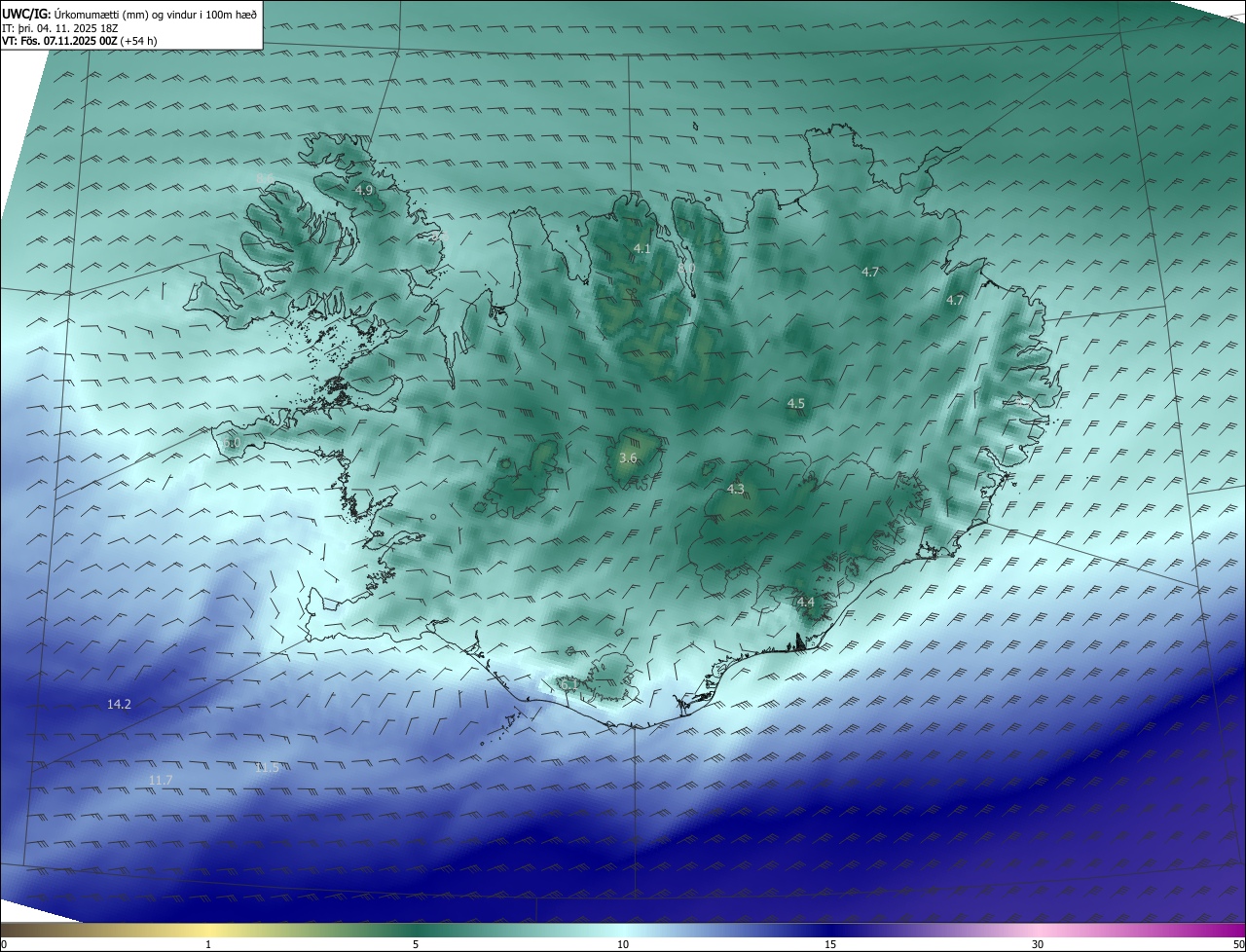Click the colorbar label 30
The width and height of the screenshot is (1246, 952).
1038,944
